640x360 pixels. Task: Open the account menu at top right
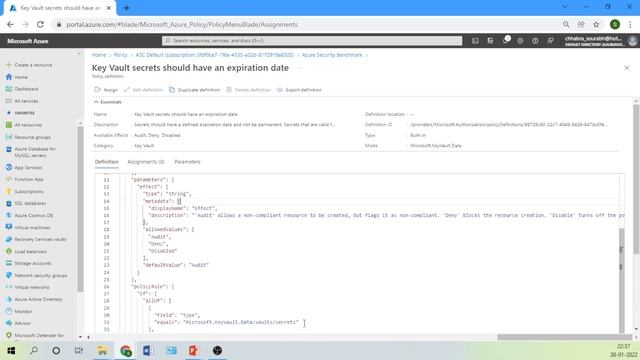click(600, 41)
